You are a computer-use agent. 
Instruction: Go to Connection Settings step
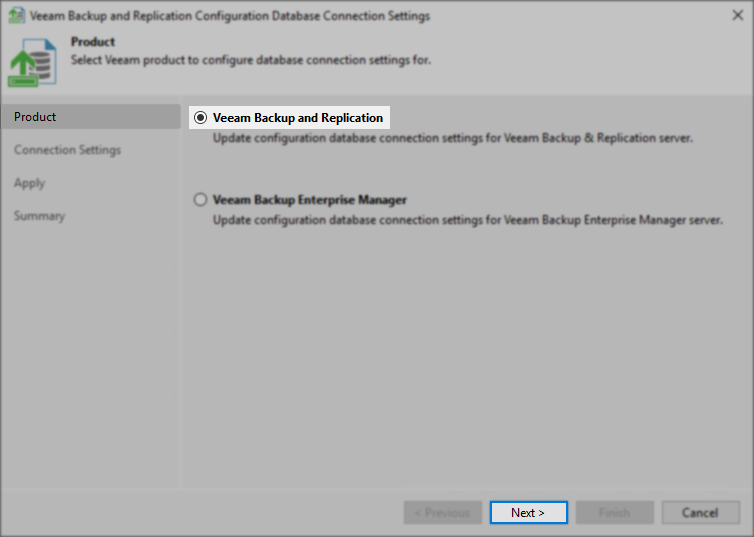pos(67,150)
